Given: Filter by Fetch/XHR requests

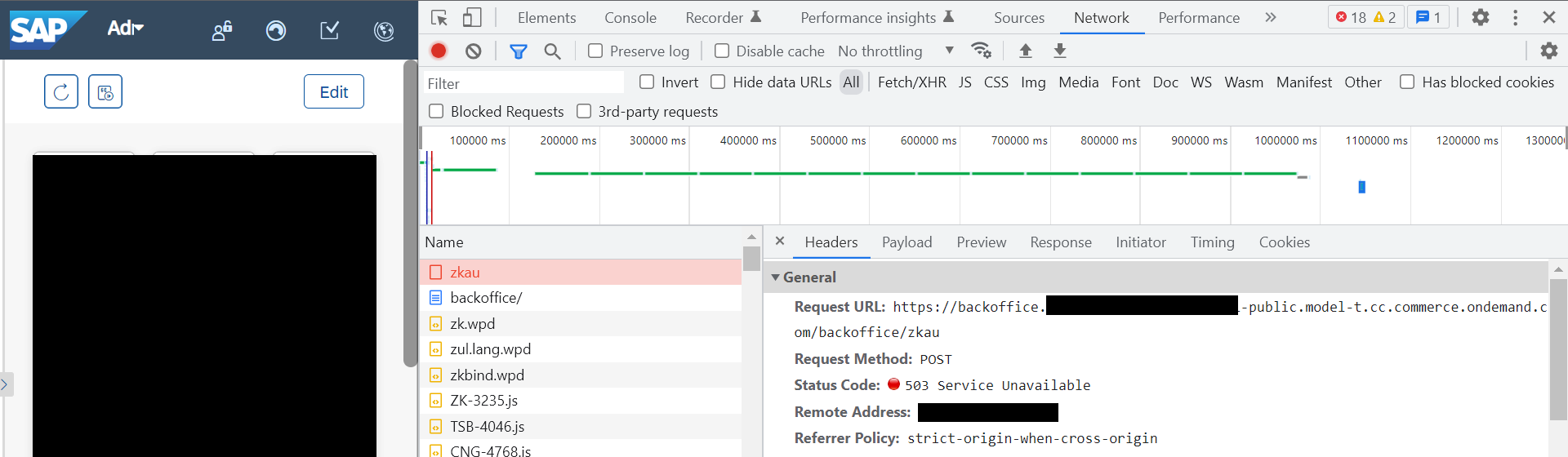Looking at the screenshot, I should [911, 82].
